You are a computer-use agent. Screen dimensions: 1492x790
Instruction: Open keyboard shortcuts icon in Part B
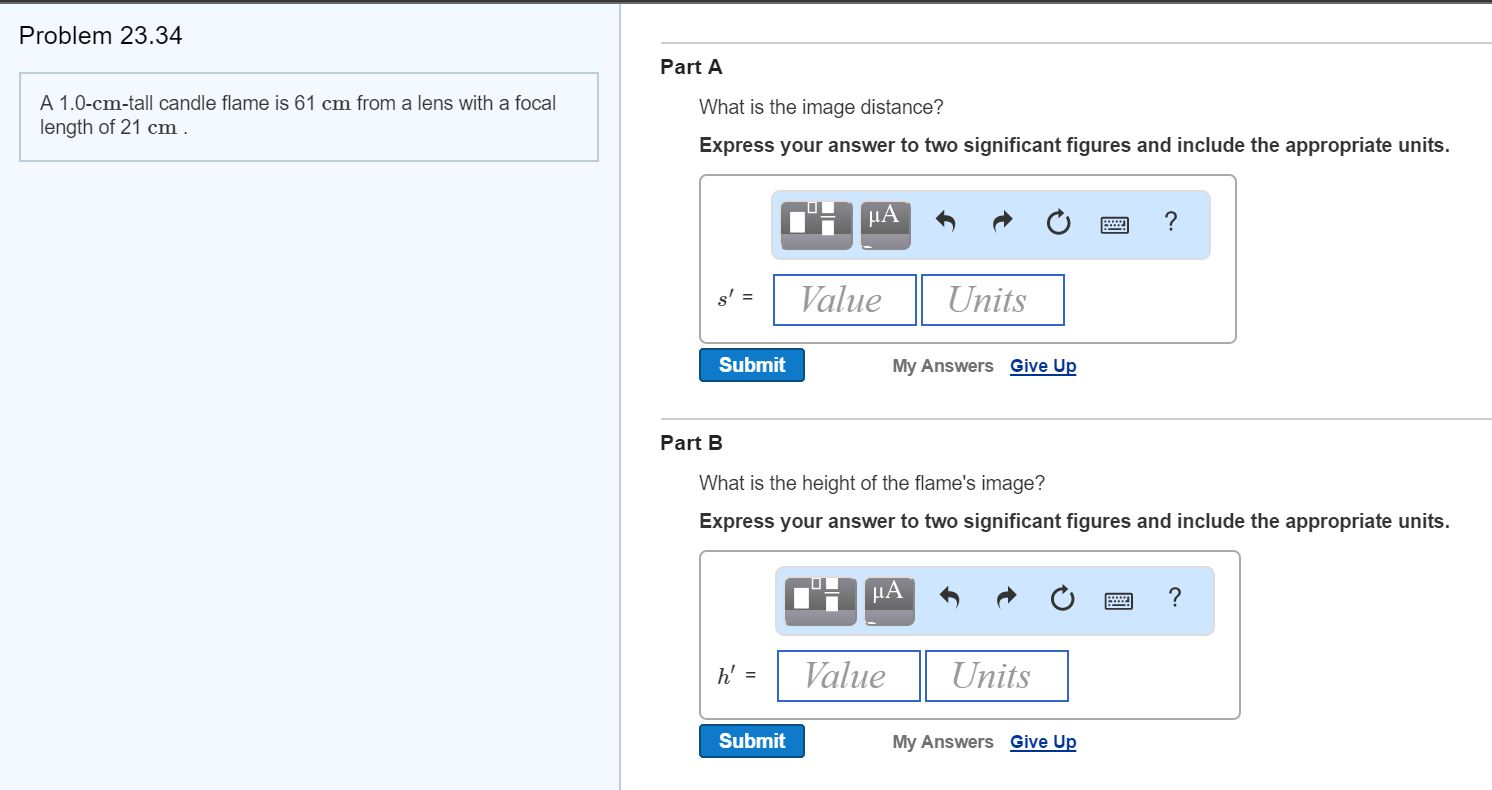pos(1119,601)
